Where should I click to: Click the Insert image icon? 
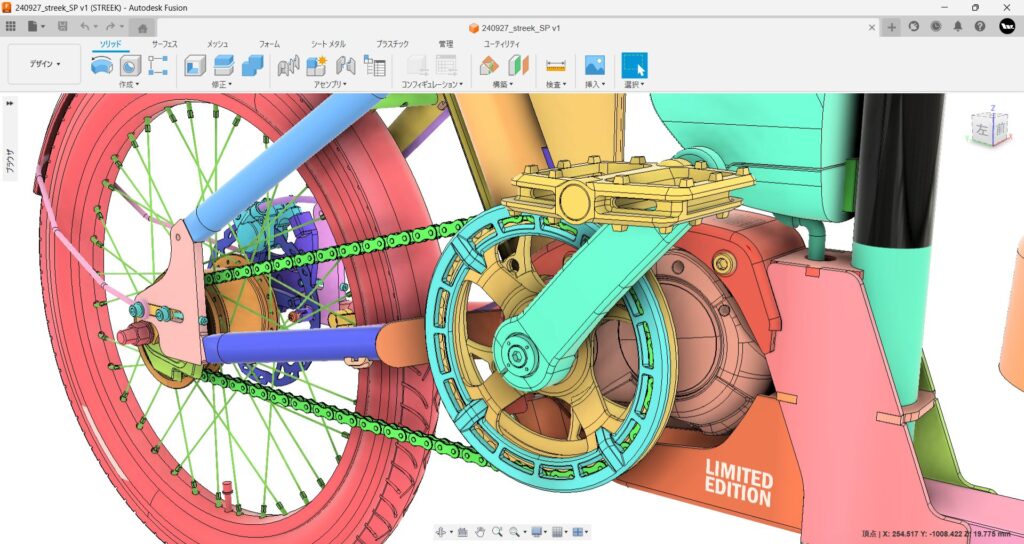click(x=594, y=65)
